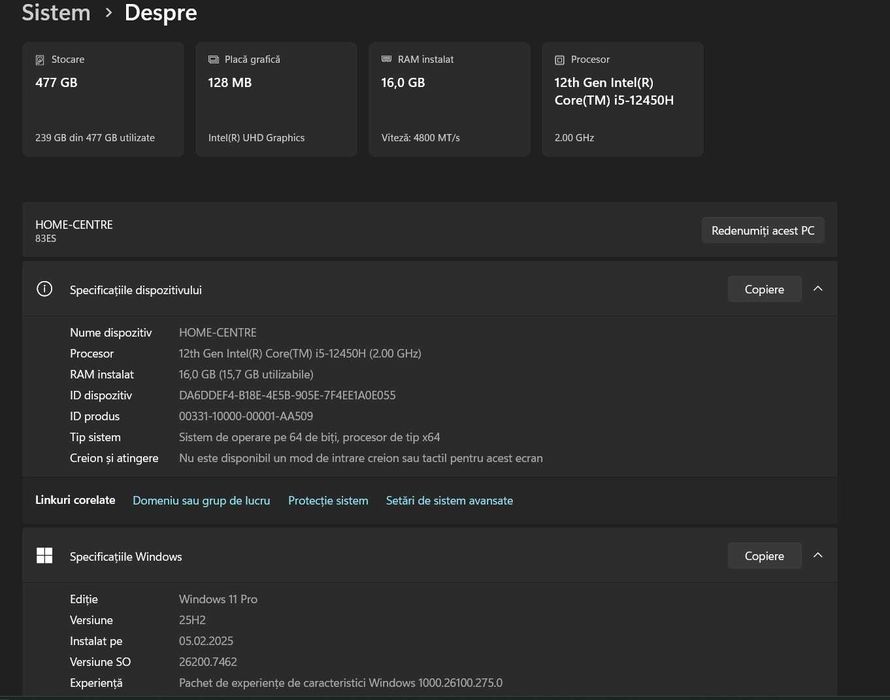This screenshot has width=890, height=700.
Task: Select the 83ES model text
Action: pos(45,238)
